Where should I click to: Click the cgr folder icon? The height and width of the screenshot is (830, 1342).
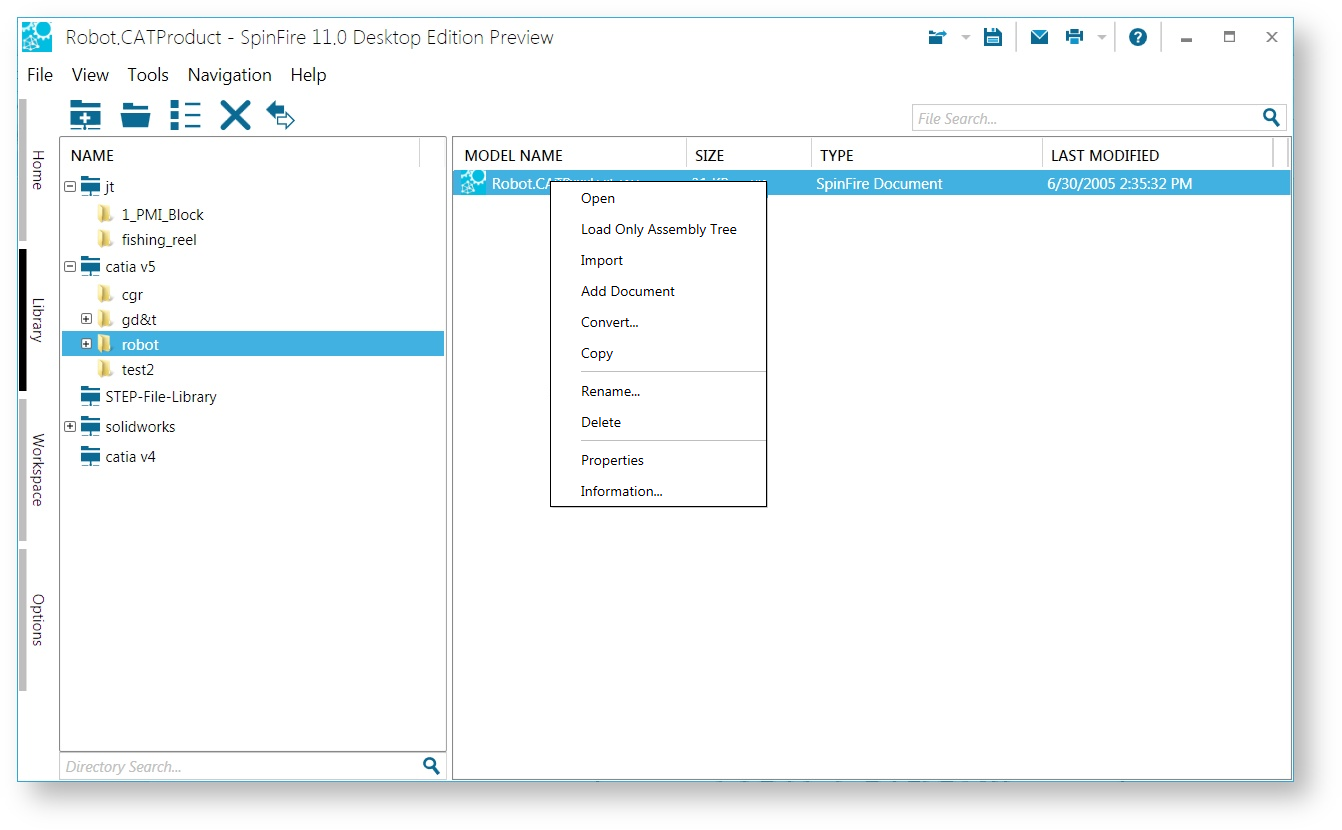click(x=106, y=294)
